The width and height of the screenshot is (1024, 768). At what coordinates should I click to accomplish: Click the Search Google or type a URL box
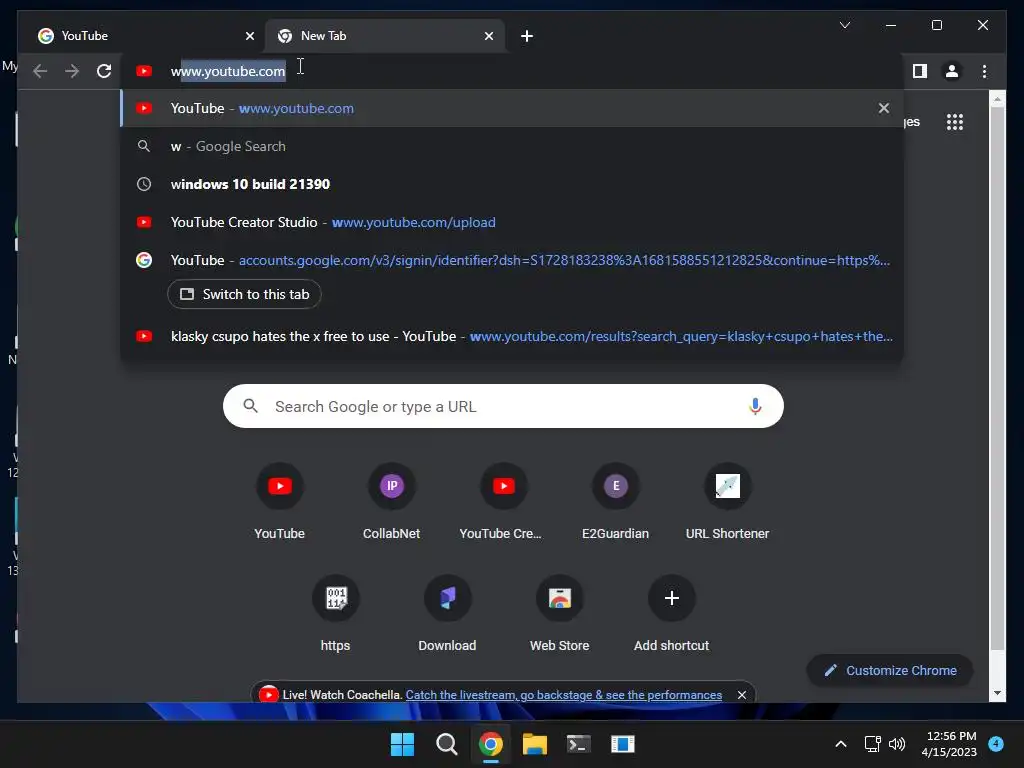coord(503,406)
